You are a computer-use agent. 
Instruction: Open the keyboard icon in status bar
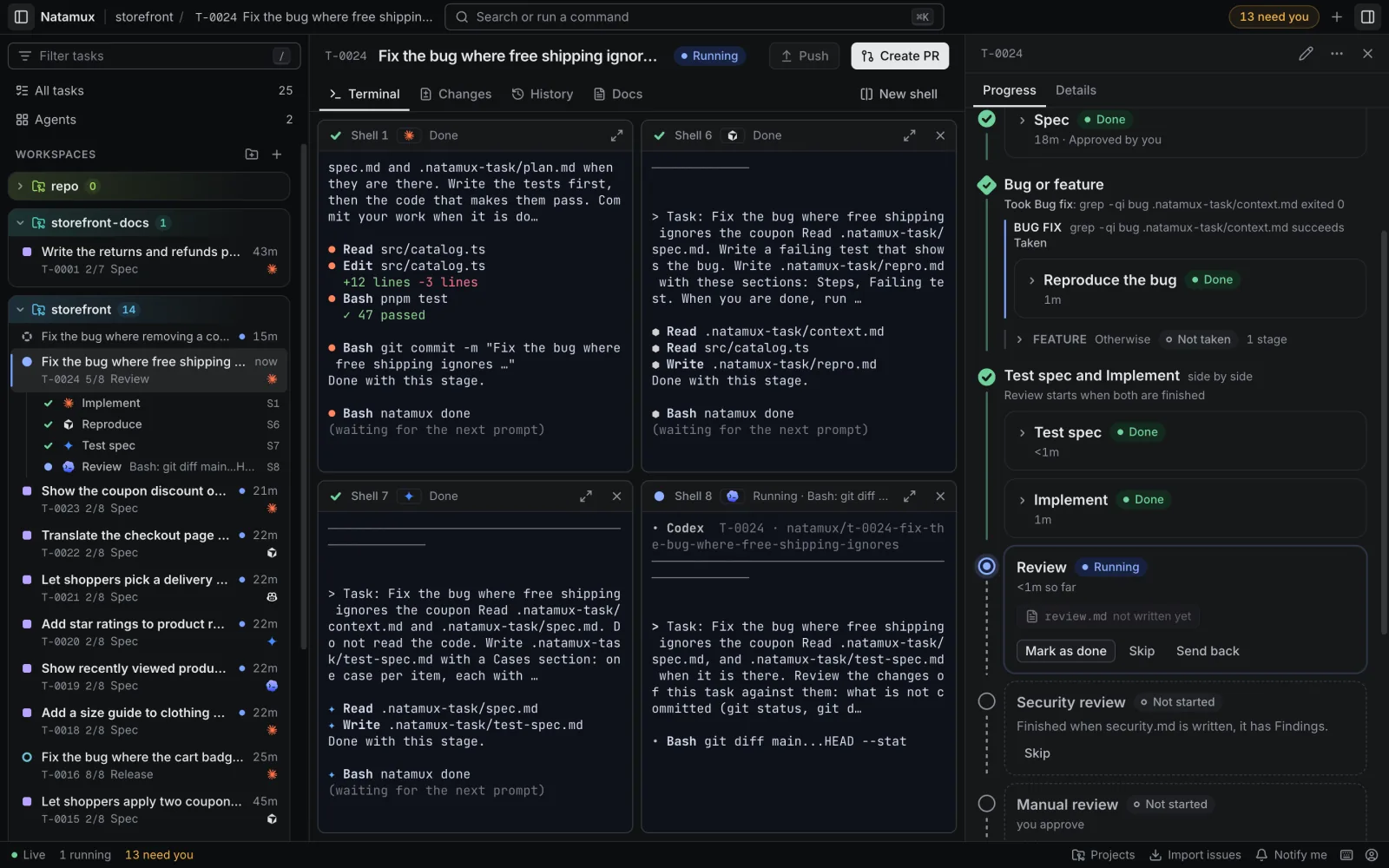(x=1346, y=855)
